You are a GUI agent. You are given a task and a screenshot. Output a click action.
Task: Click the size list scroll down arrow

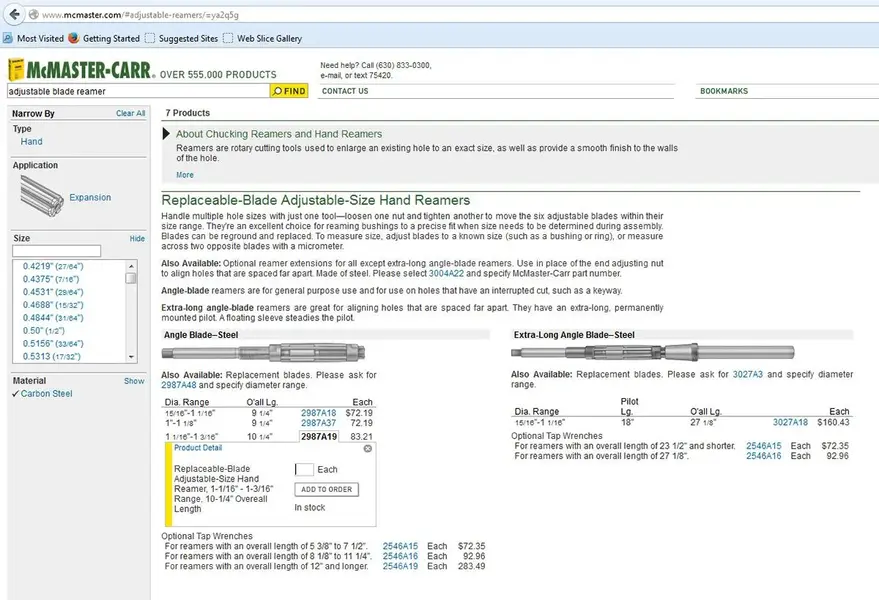(x=131, y=357)
